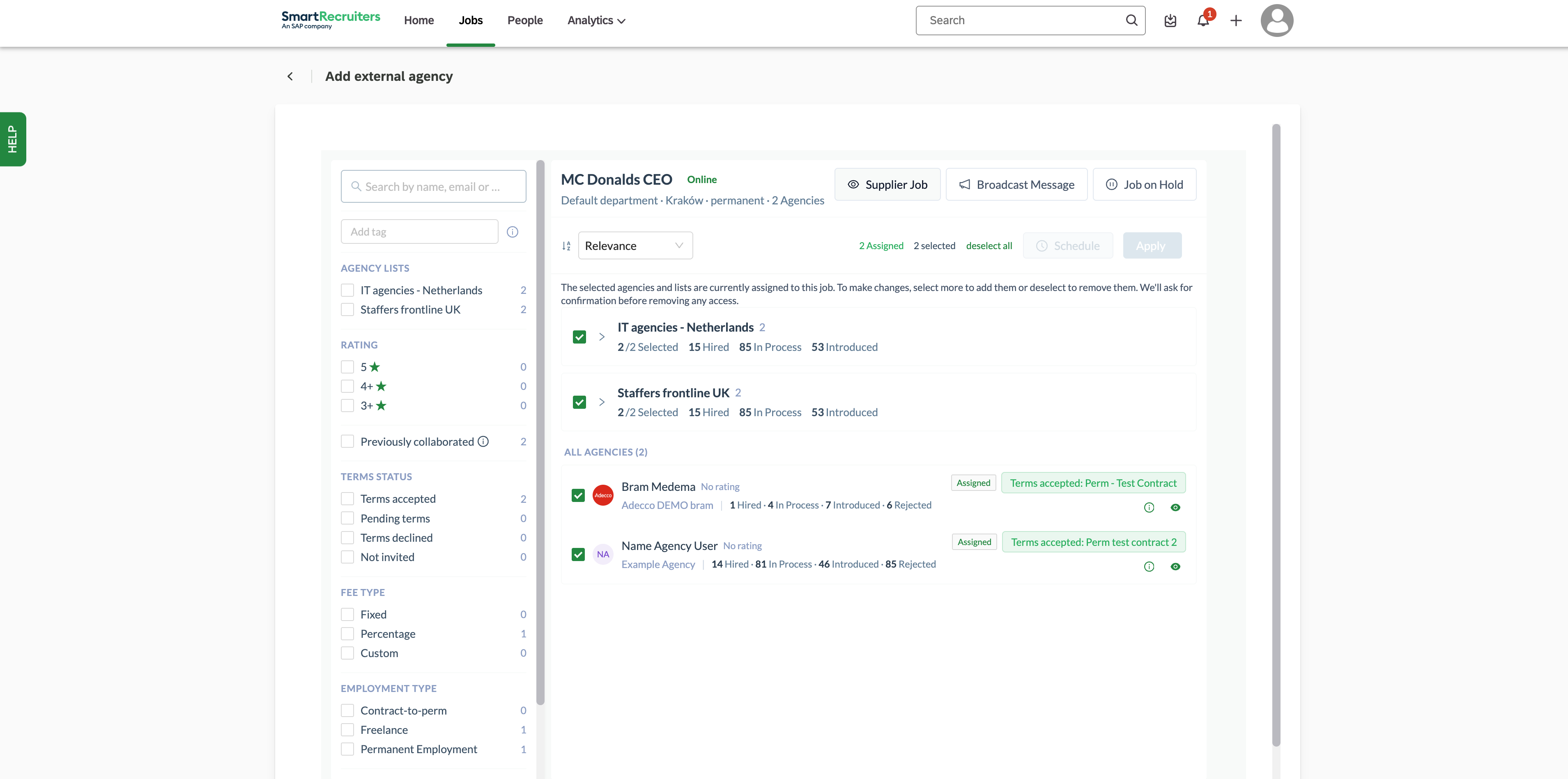Click the NA avatar for Name Agency User

602,554
